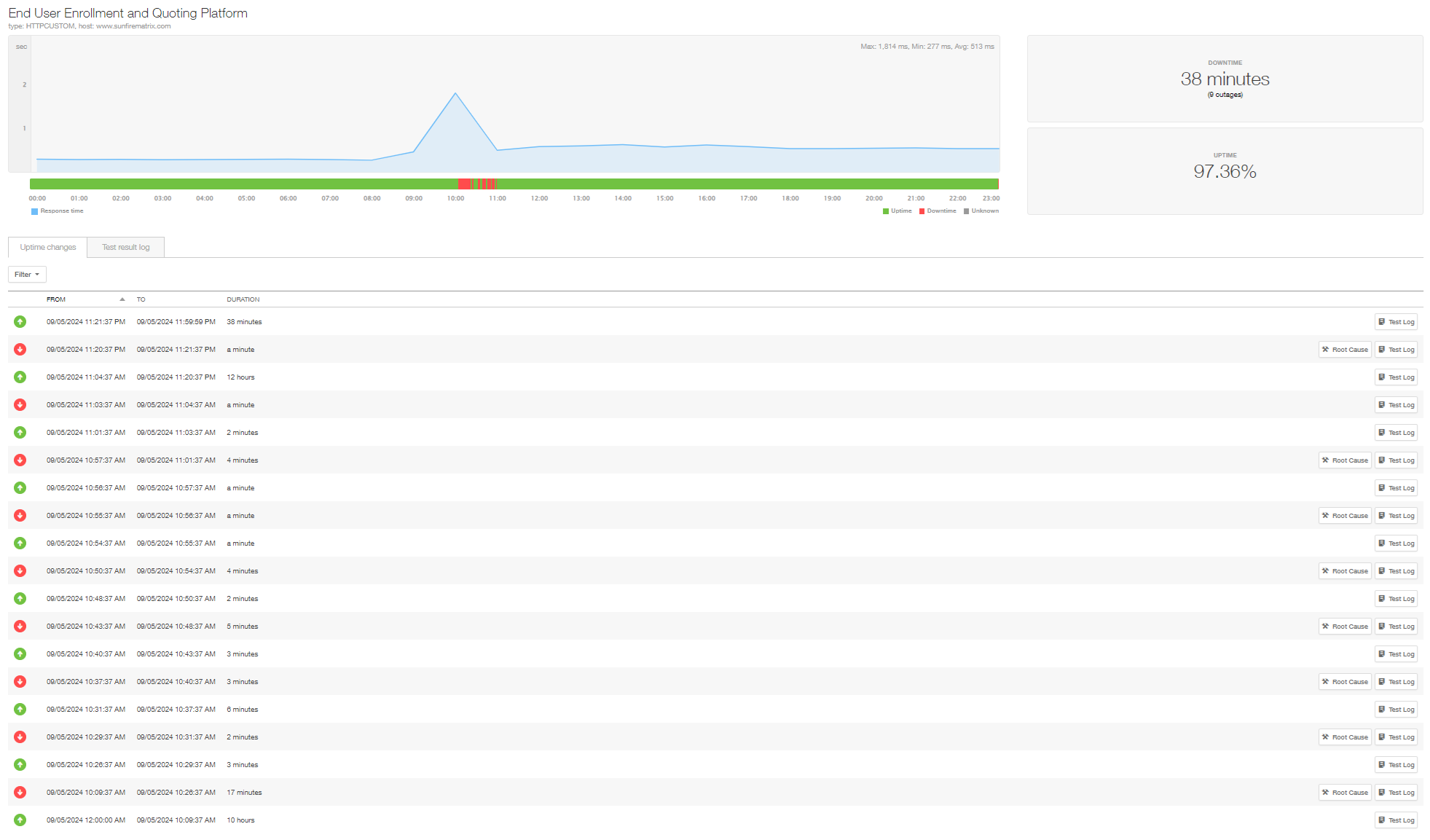Screen dimensions: 1430x840
Task: Click red down icon for 17 minutes outage
Action: tap(20, 792)
